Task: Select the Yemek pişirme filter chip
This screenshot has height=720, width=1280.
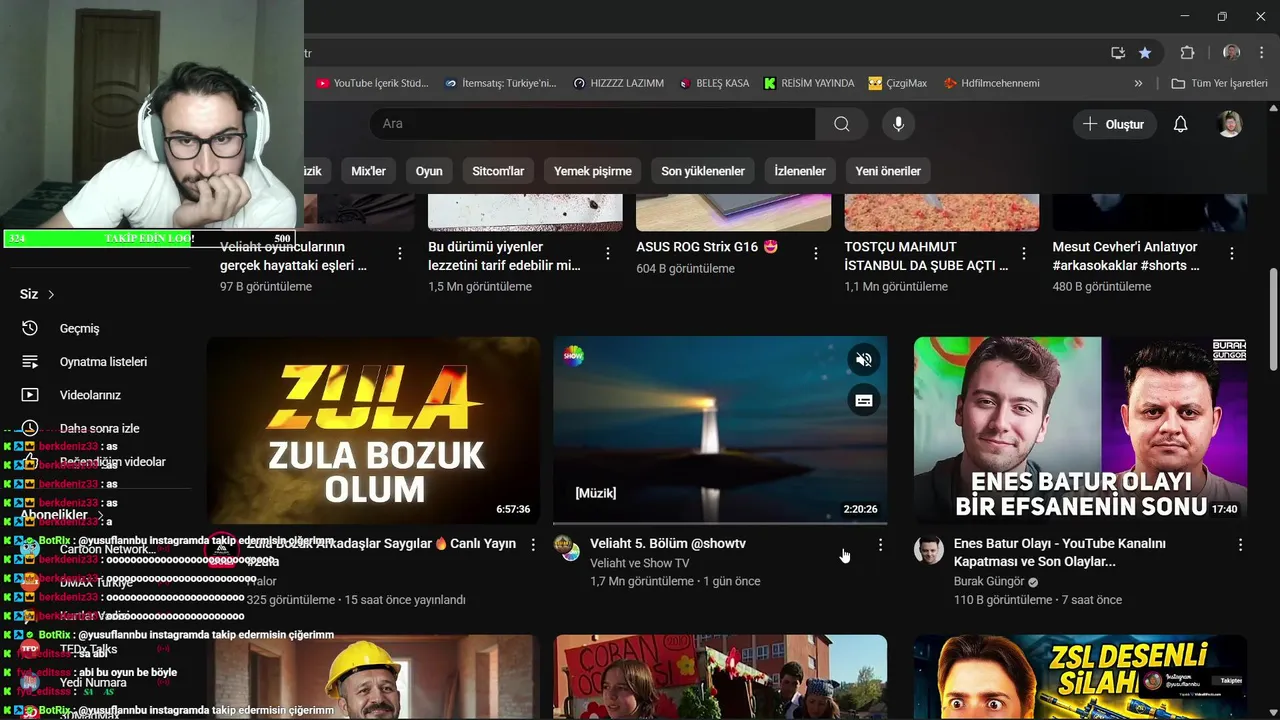Action: [x=593, y=171]
